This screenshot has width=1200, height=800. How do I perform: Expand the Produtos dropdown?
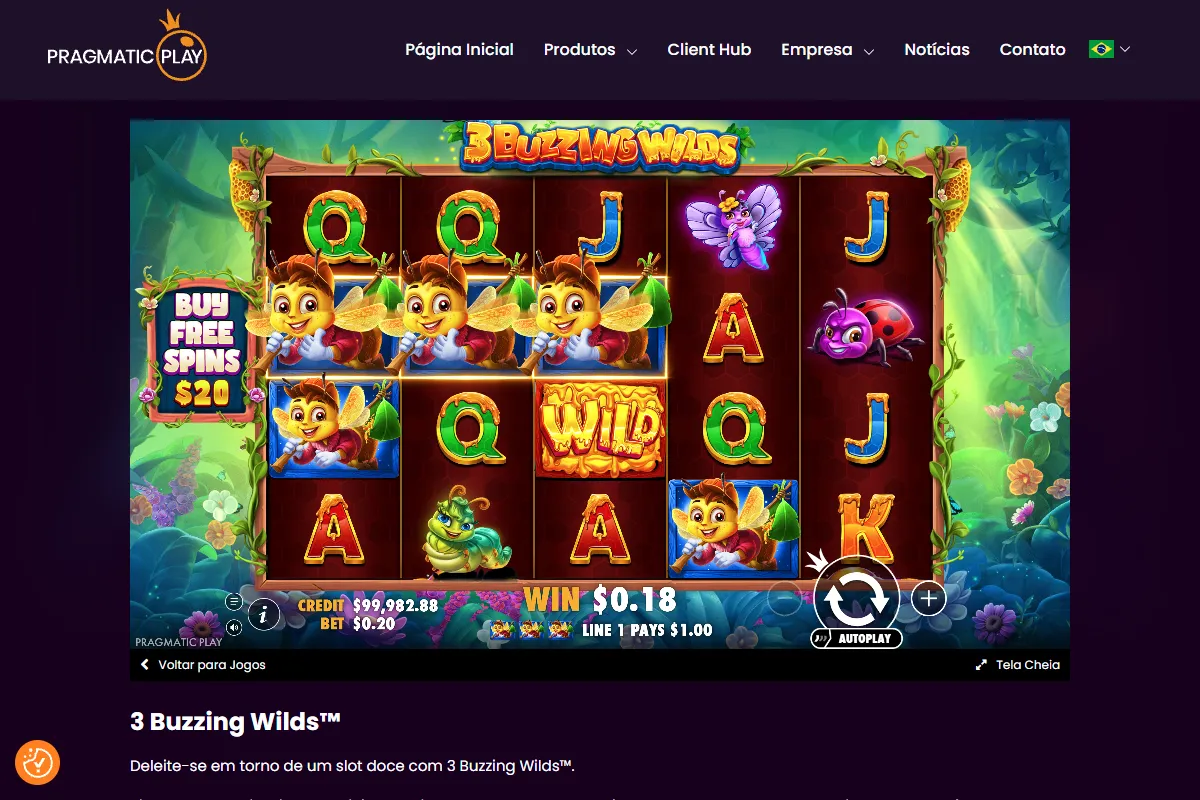(590, 49)
